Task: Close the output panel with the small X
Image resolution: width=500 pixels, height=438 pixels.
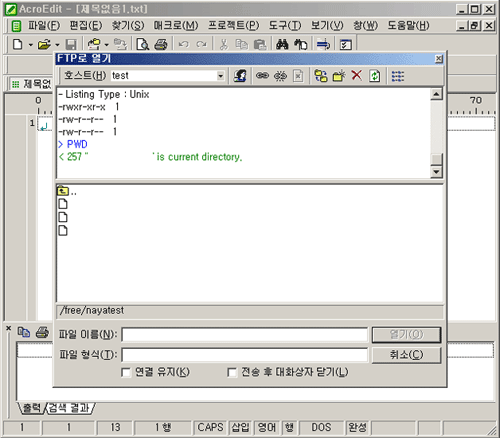Action: click(9, 328)
